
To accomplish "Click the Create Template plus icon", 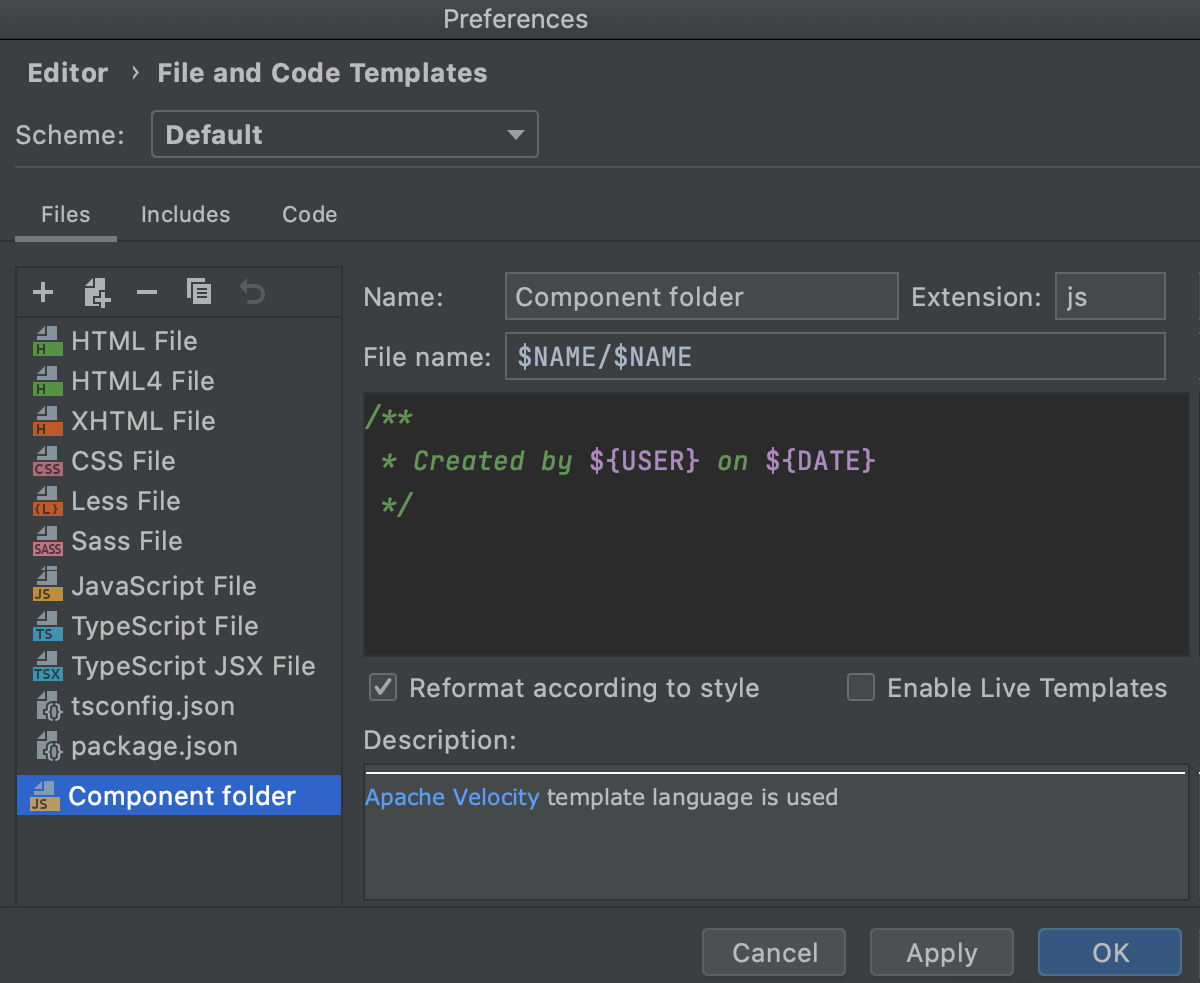I will coord(43,293).
